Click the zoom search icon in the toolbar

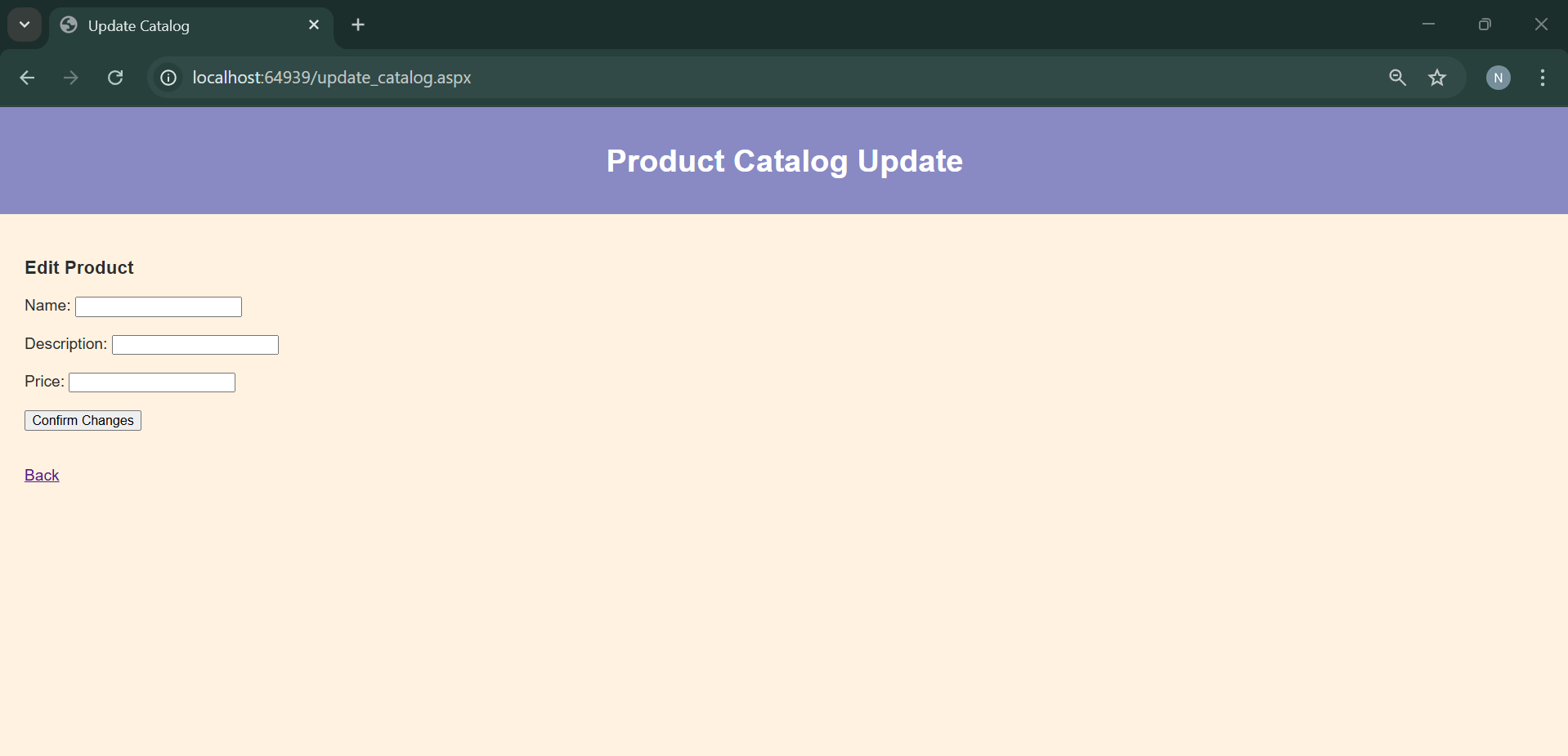(x=1397, y=78)
